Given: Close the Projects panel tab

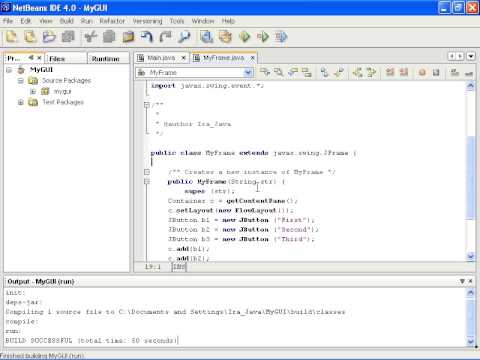Looking at the screenshot, I should point(39,58).
